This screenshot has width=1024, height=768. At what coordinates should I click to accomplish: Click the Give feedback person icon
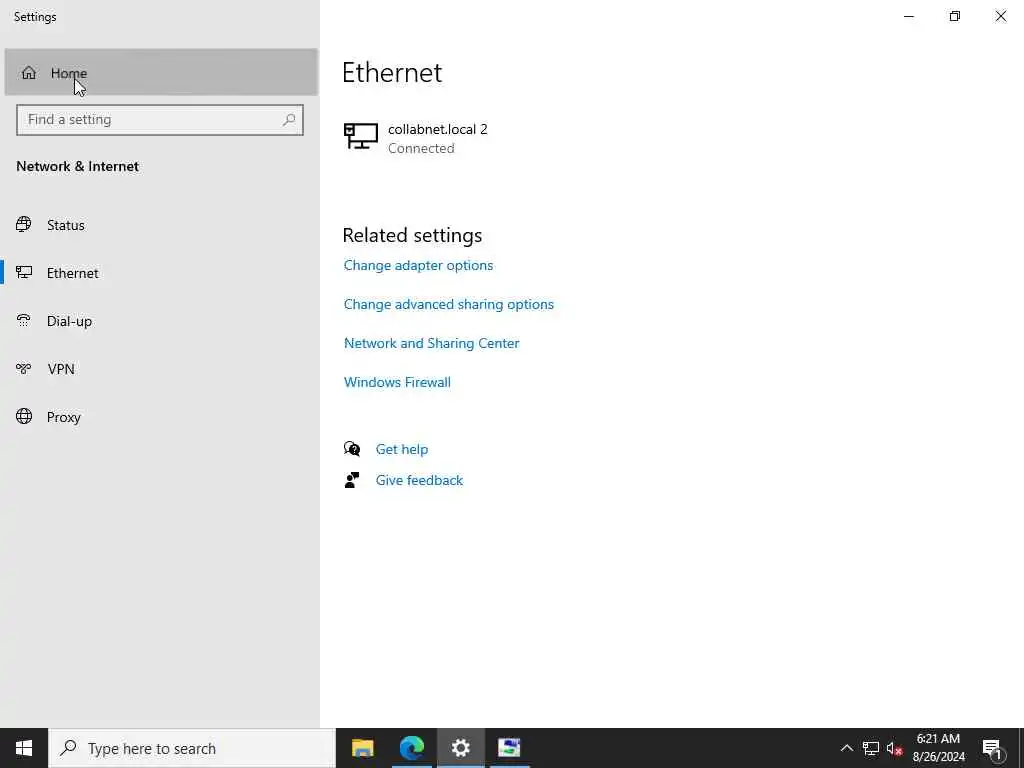point(352,480)
